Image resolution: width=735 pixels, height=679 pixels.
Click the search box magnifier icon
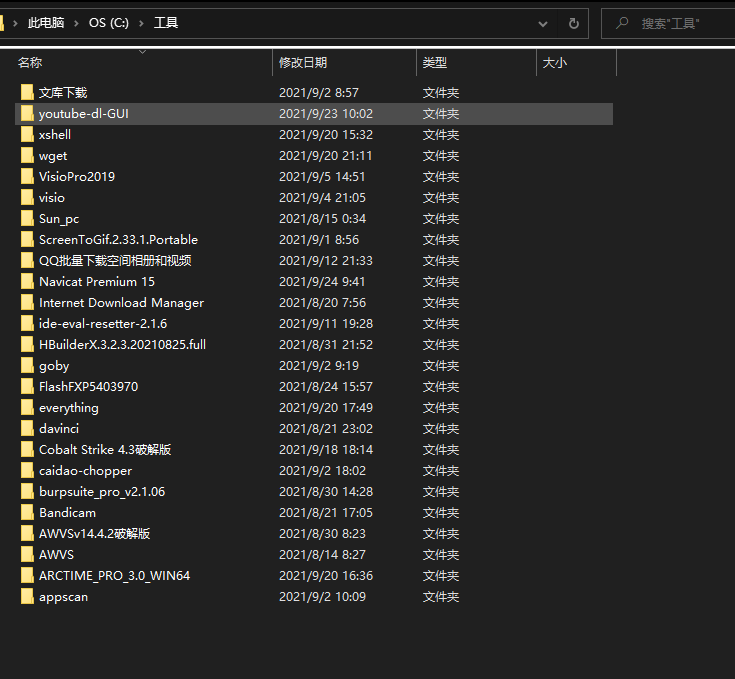(622, 22)
